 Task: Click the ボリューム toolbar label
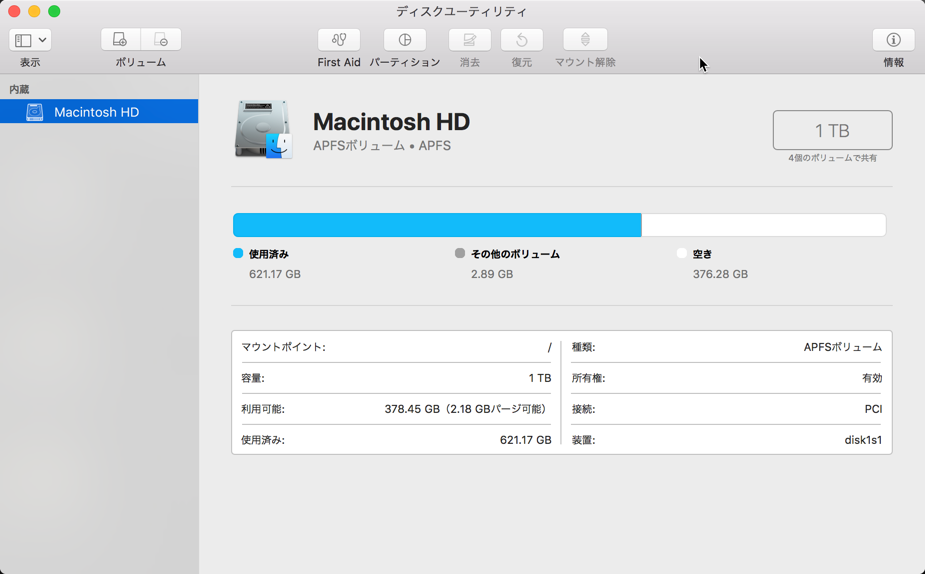tap(140, 62)
